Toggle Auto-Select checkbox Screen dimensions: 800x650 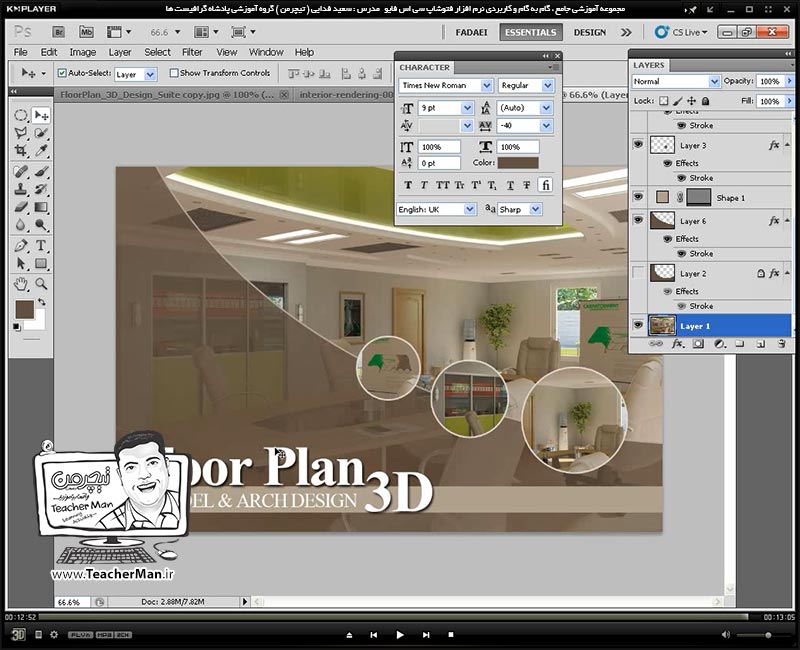coord(62,73)
